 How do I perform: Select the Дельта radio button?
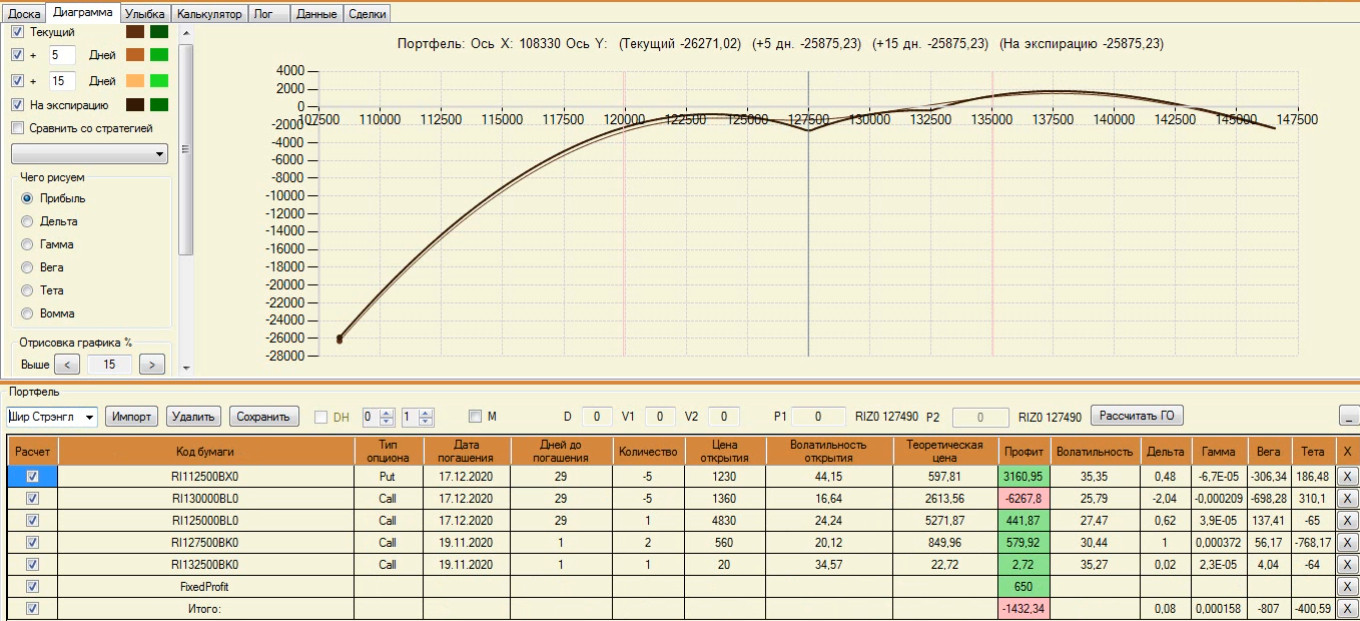[x=27, y=221]
